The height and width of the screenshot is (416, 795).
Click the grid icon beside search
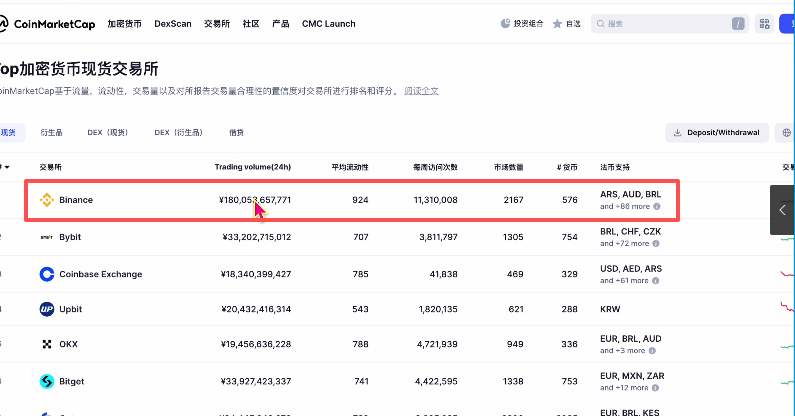[764, 23]
